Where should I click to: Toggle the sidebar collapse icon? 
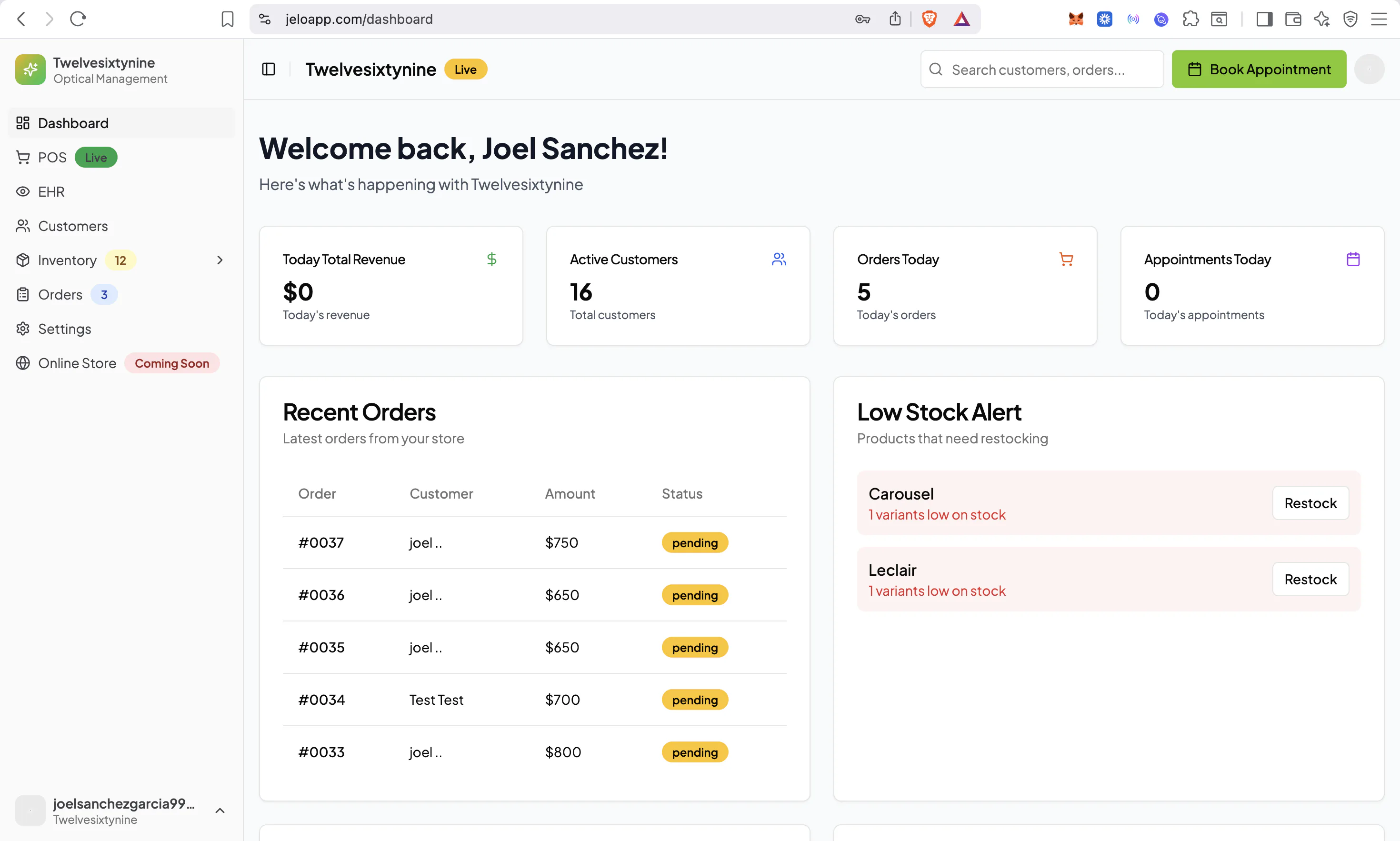click(x=269, y=69)
